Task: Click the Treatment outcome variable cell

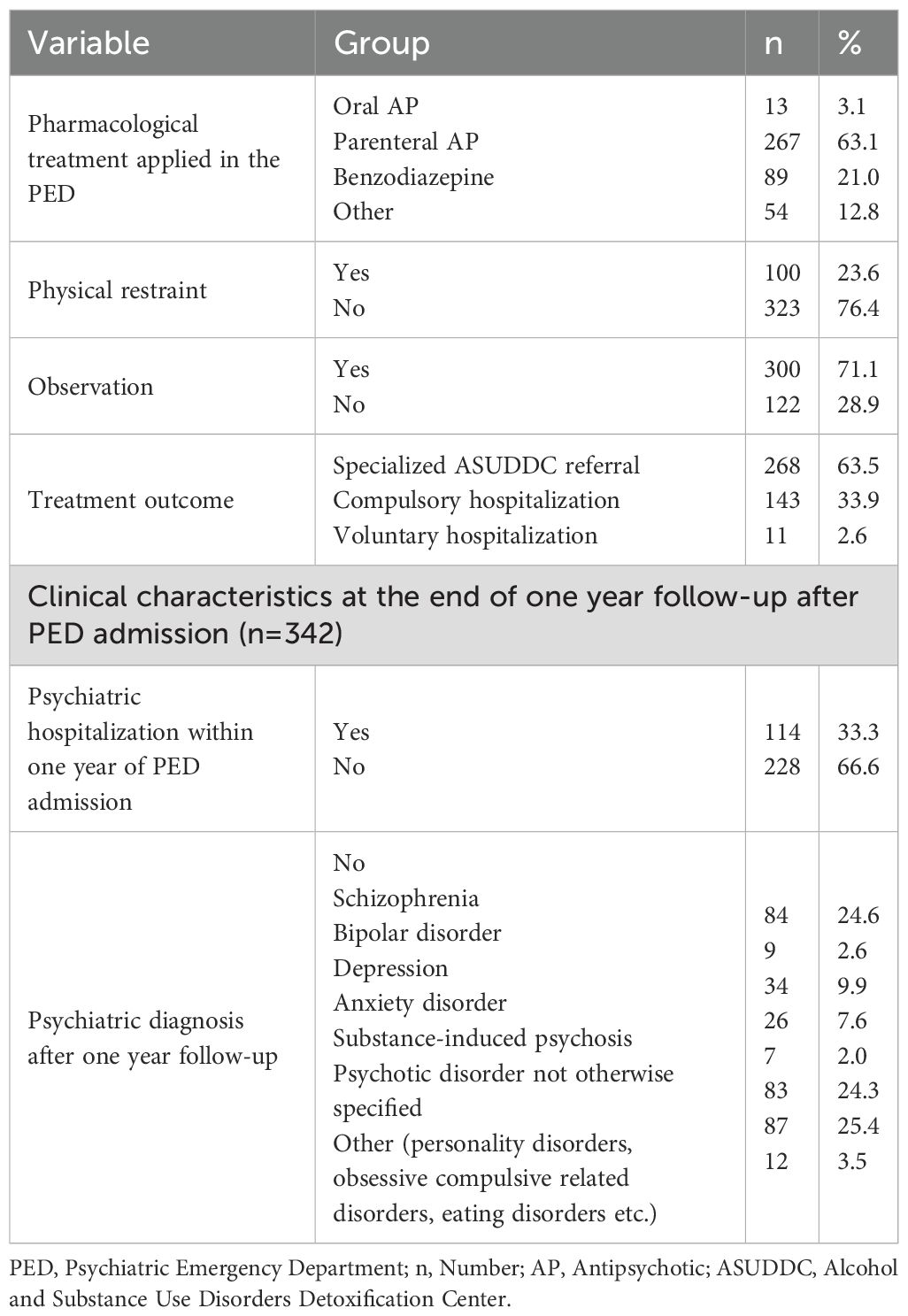Action: pyautogui.click(x=131, y=500)
